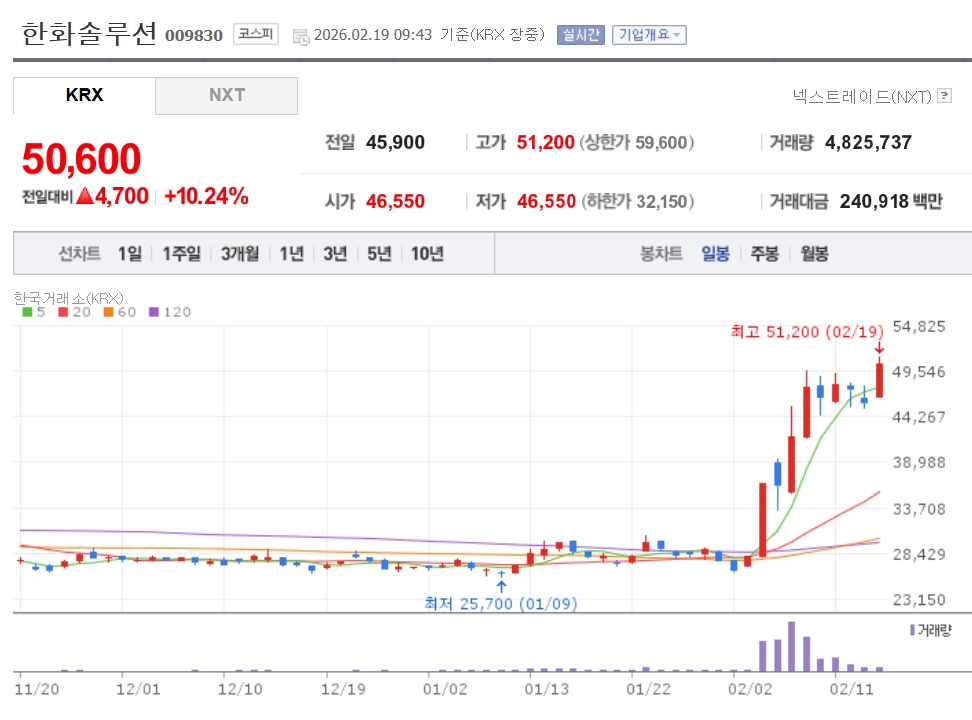972x720 pixels.
Task: Show the 1일 line chart
Action: pos(130,254)
